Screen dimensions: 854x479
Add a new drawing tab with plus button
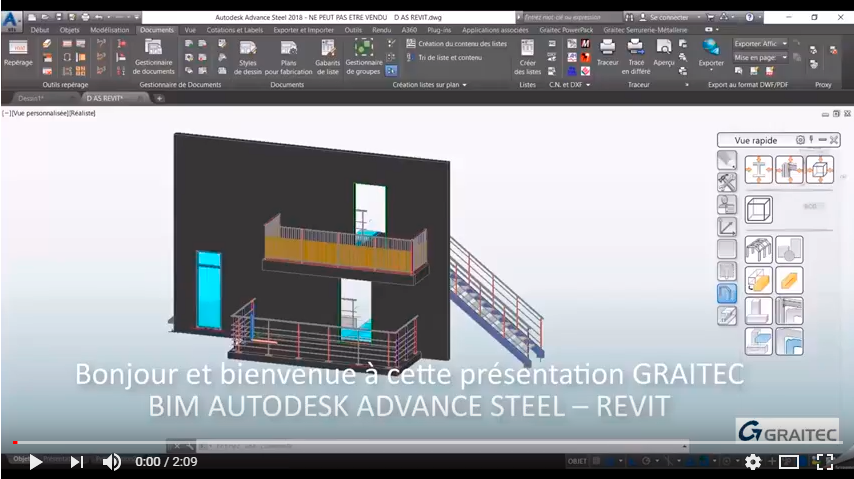point(159,99)
